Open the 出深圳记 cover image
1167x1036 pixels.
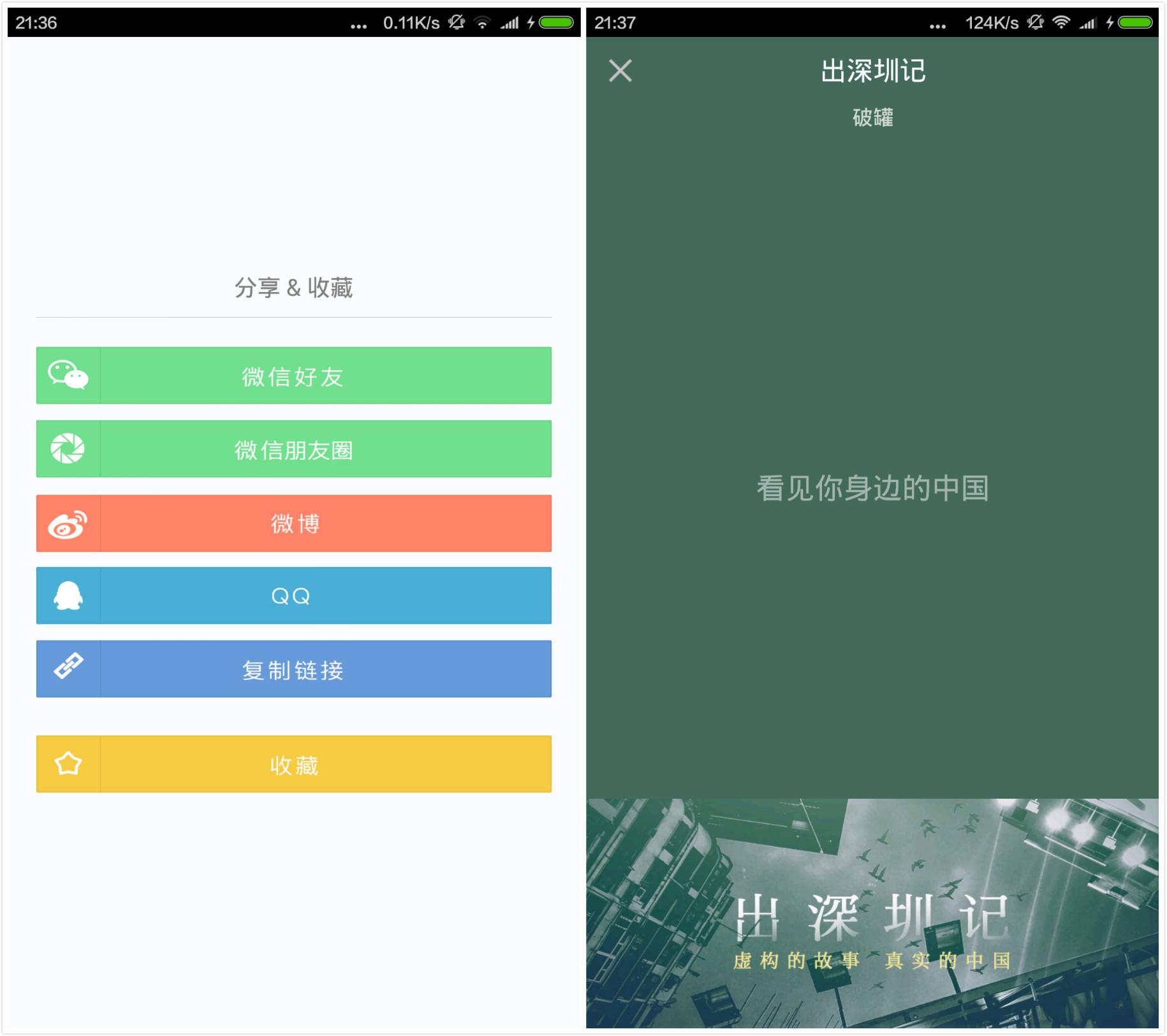pyautogui.click(x=872, y=914)
